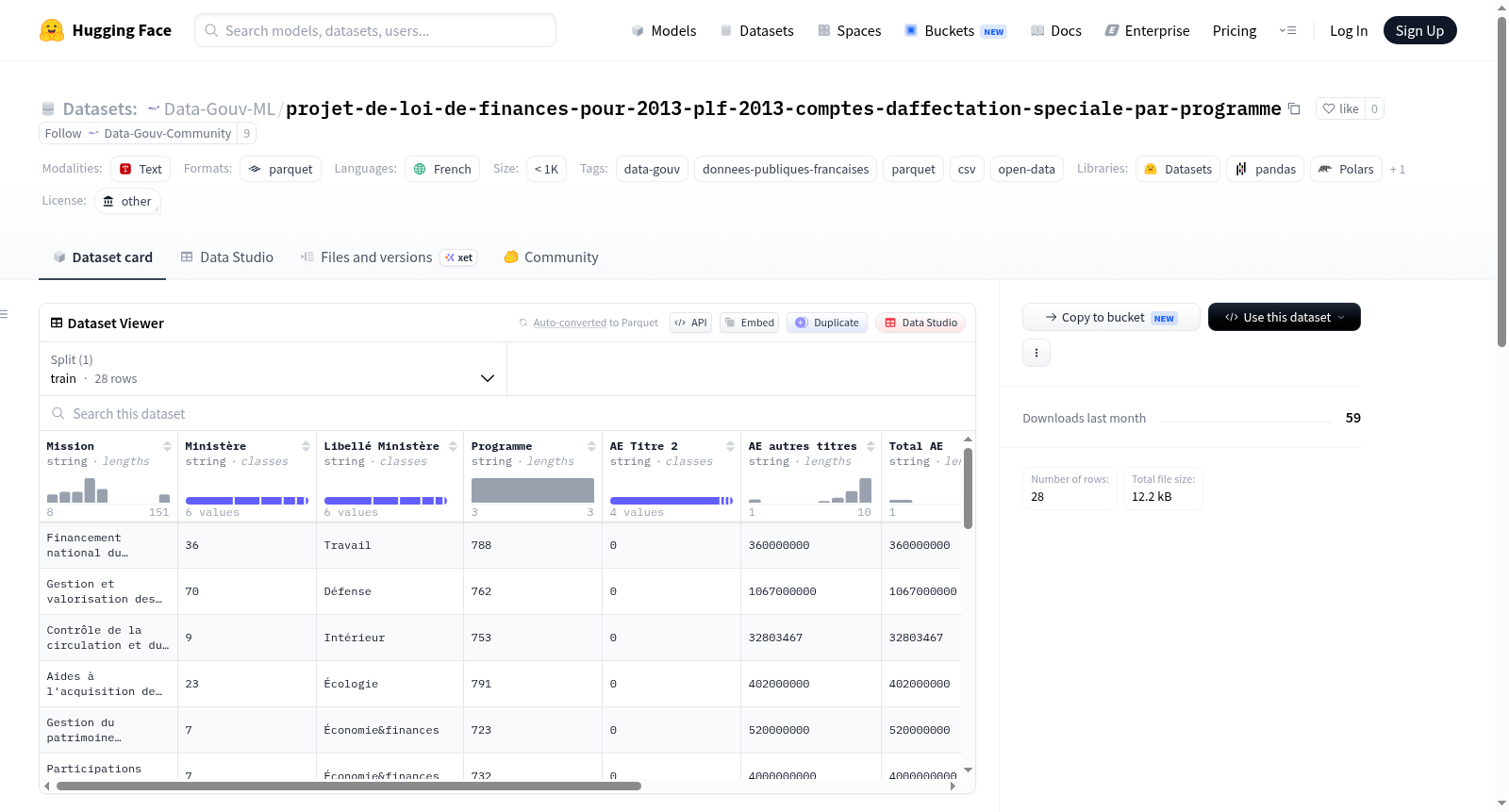Sort by the Mission column
The height and width of the screenshot is (812, 1509).
[167, 446]
